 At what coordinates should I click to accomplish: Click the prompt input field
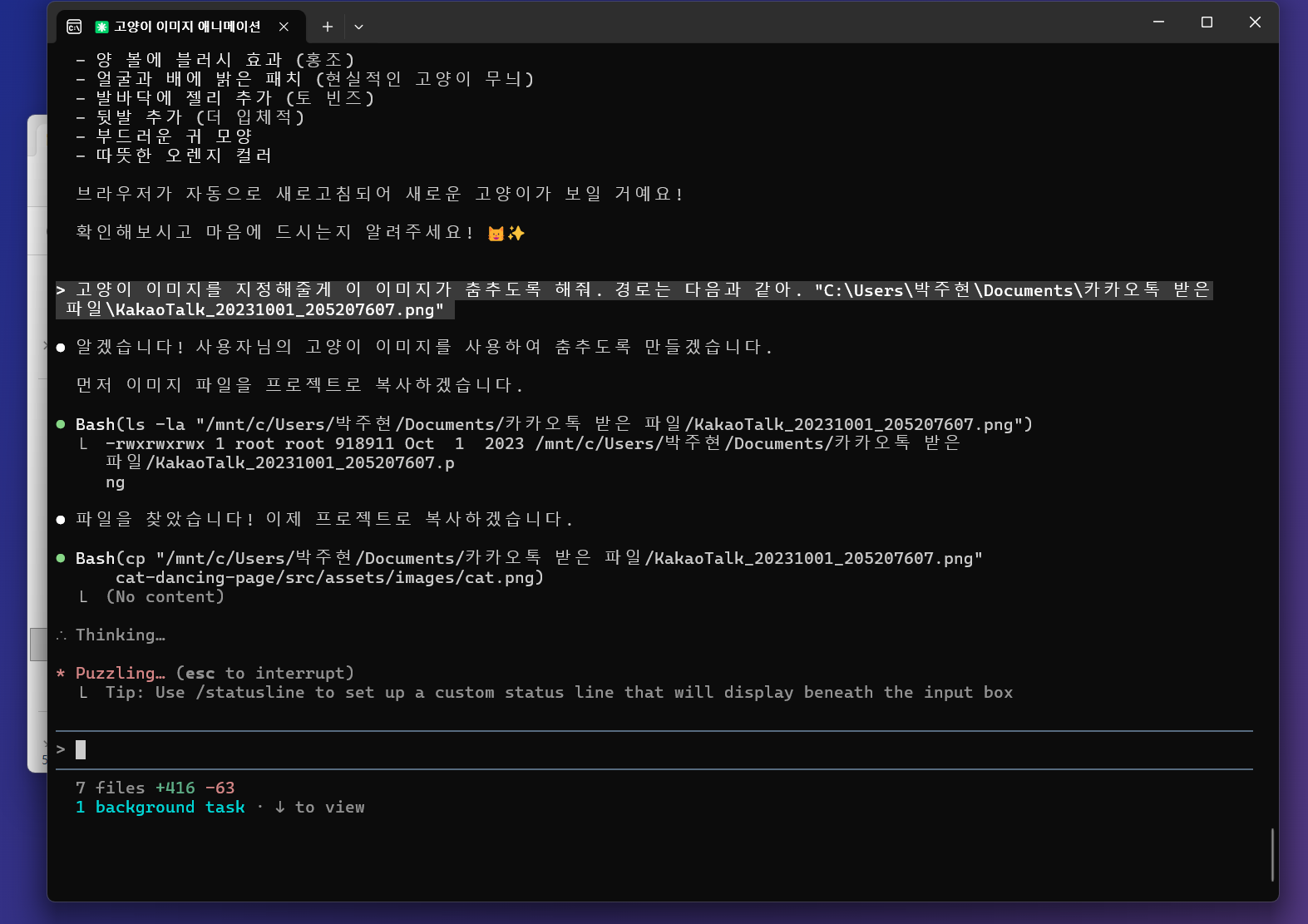(x=654, y=750)
